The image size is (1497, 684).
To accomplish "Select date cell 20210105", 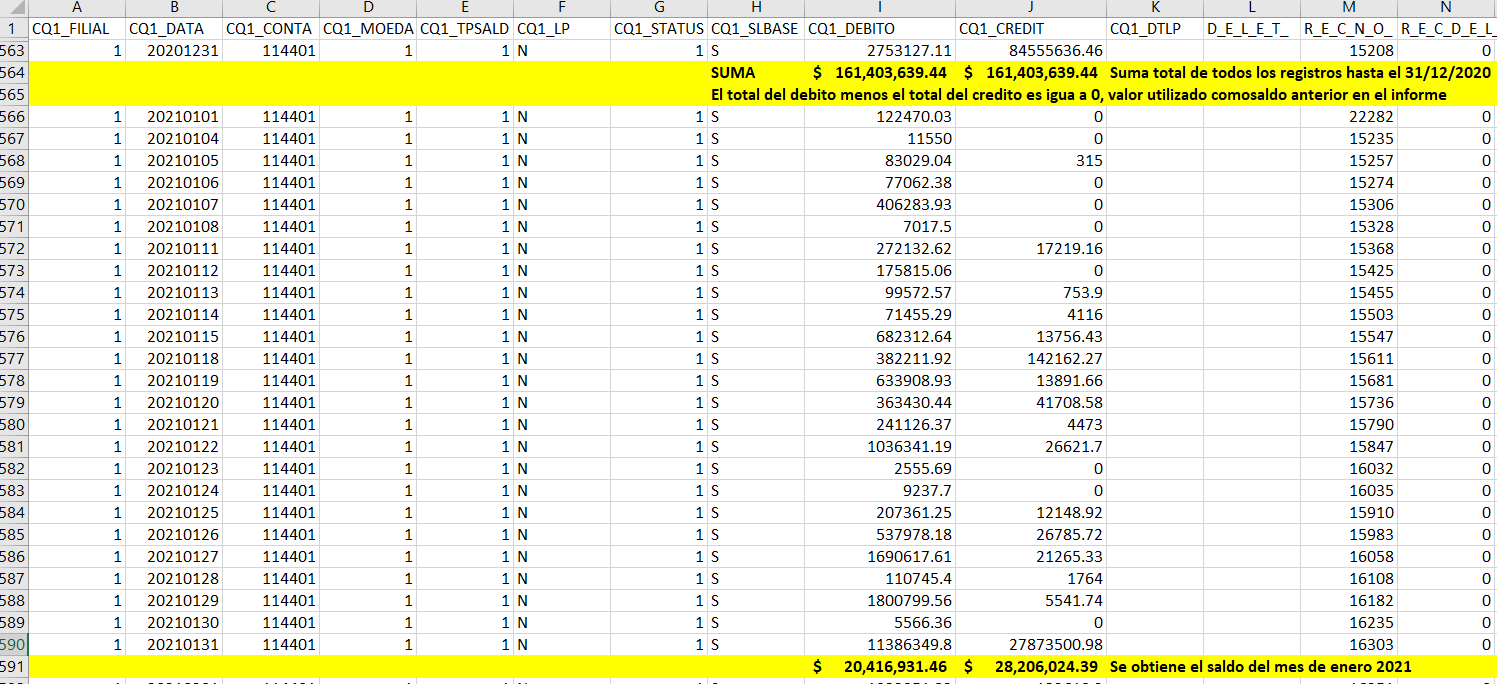I will click(x=175, y=161).
